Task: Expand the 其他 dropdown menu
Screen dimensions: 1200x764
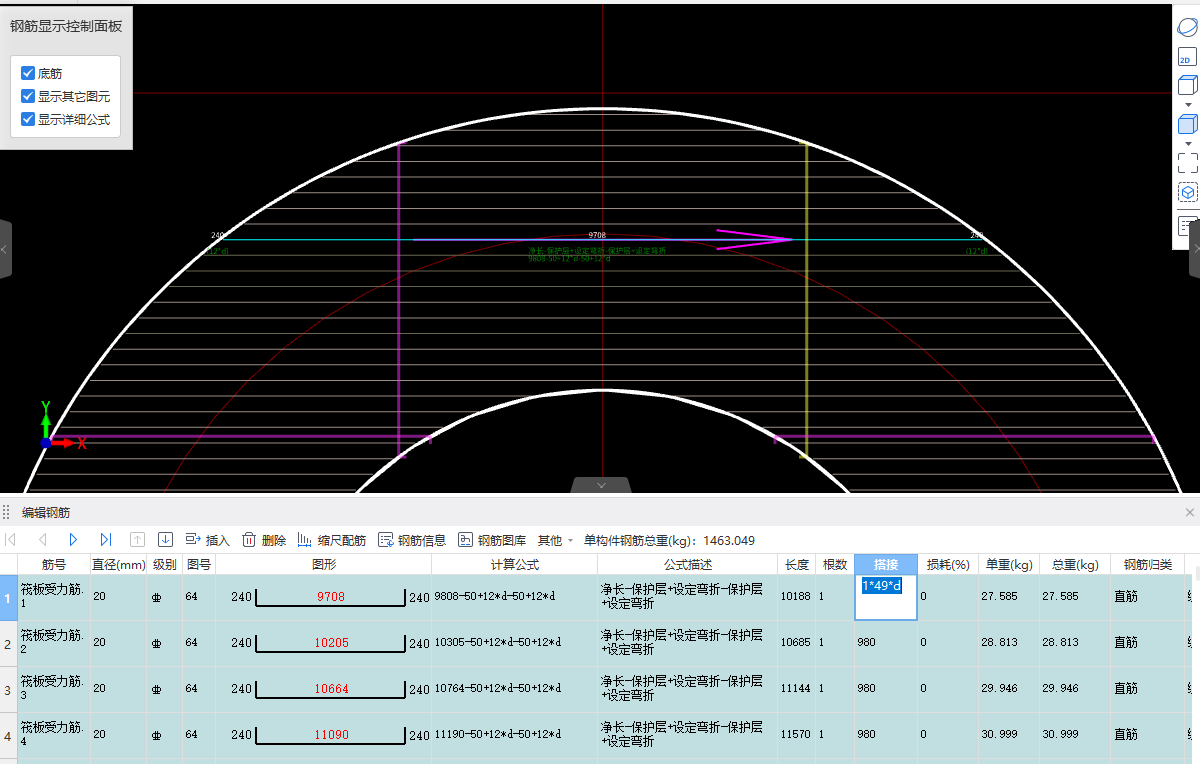Action: (x=555, y=540)
